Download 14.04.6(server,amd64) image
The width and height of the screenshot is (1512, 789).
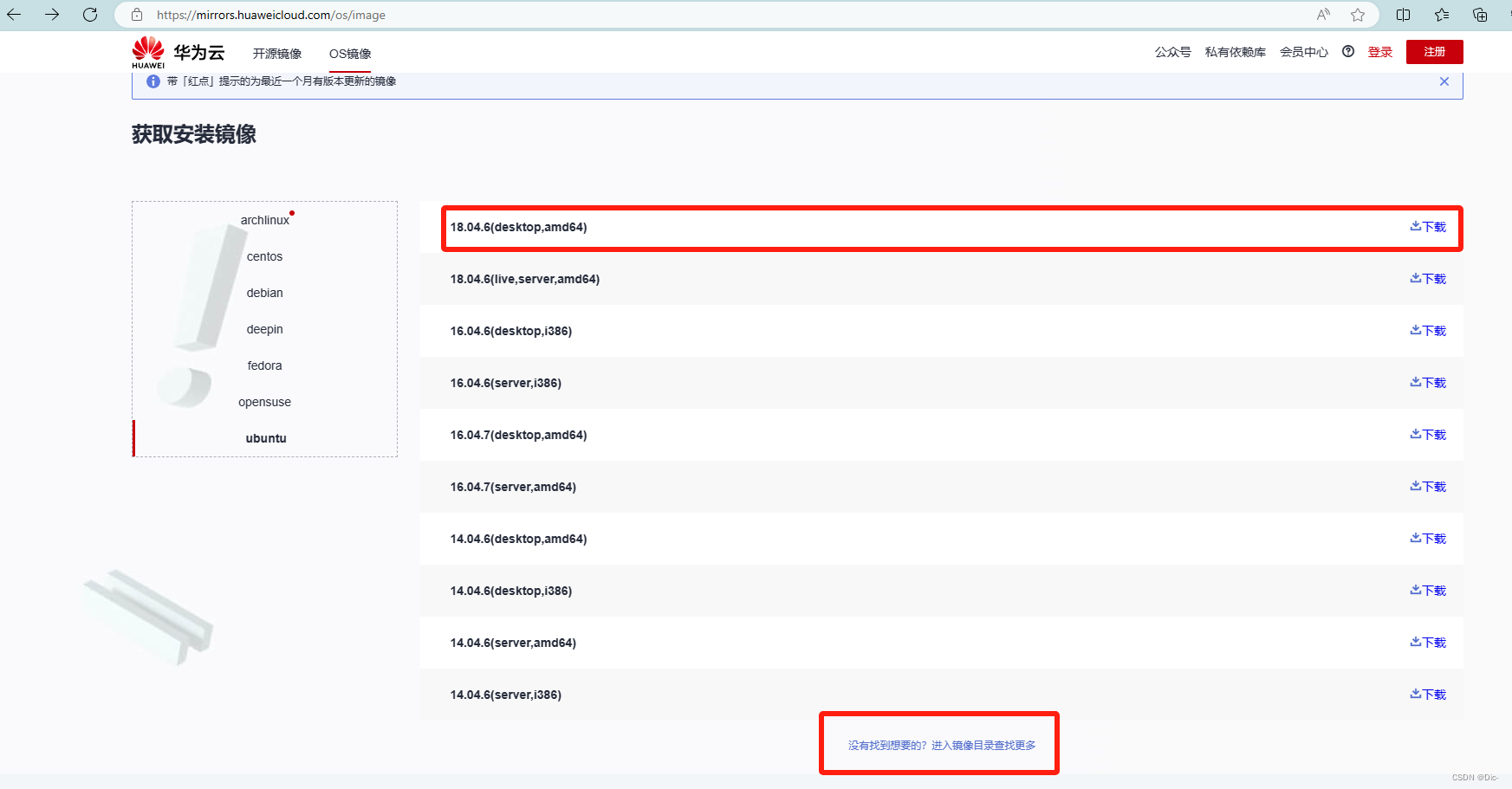[1428, 643]
